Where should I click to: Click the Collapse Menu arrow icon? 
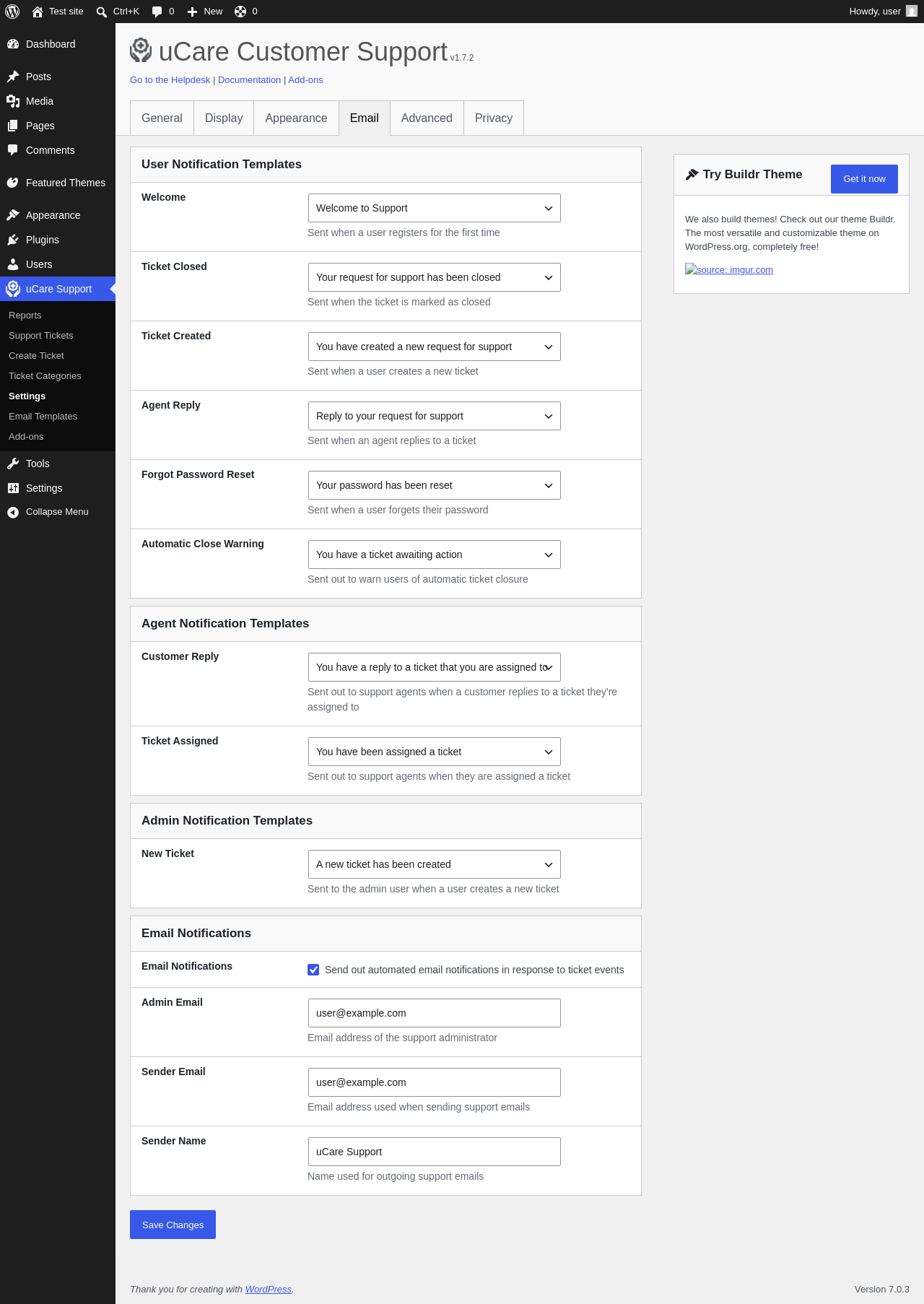(x=13, y=512)
